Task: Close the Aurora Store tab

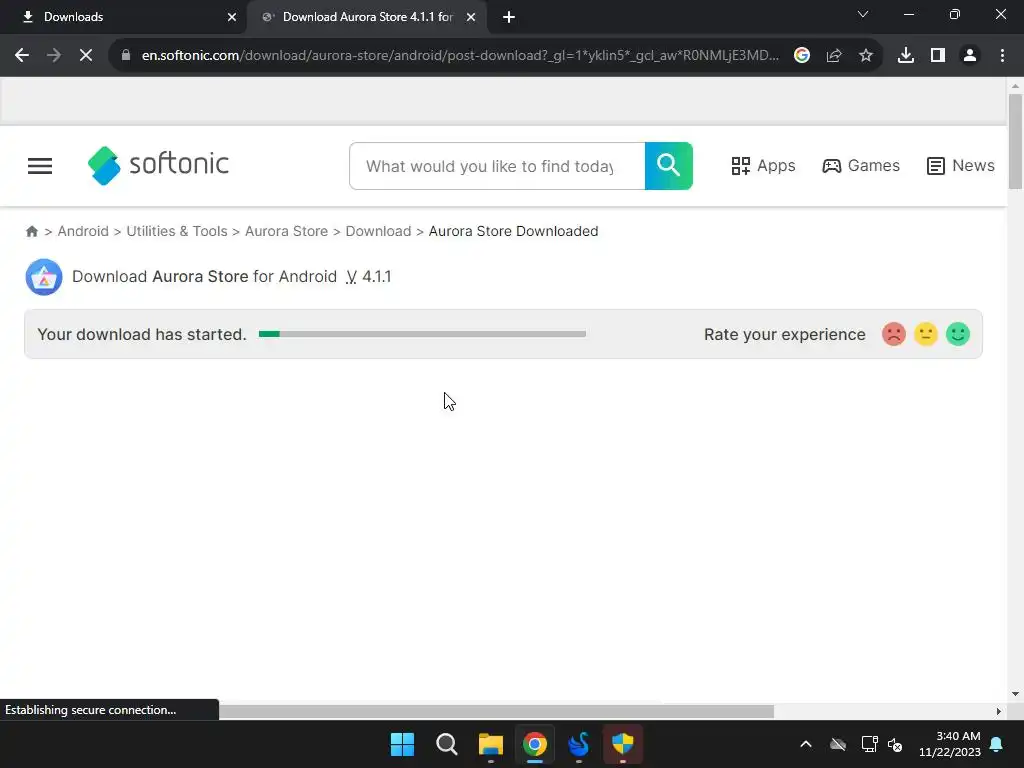Action: click(x=471, y=17)
